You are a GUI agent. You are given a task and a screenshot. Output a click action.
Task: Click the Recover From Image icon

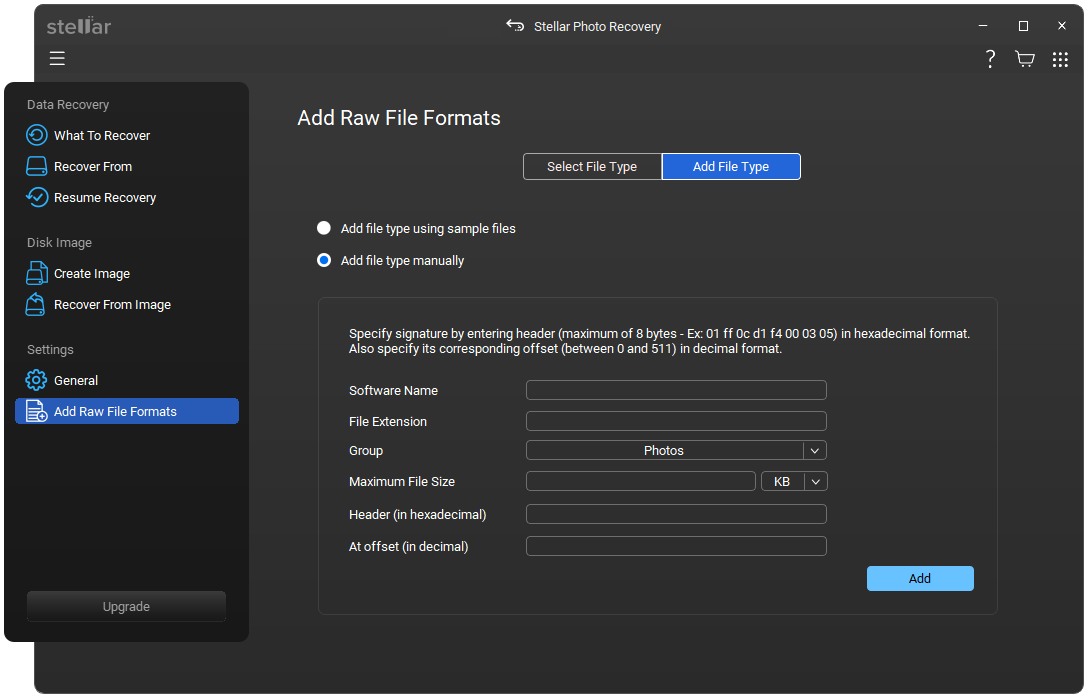tap(35, 304)
